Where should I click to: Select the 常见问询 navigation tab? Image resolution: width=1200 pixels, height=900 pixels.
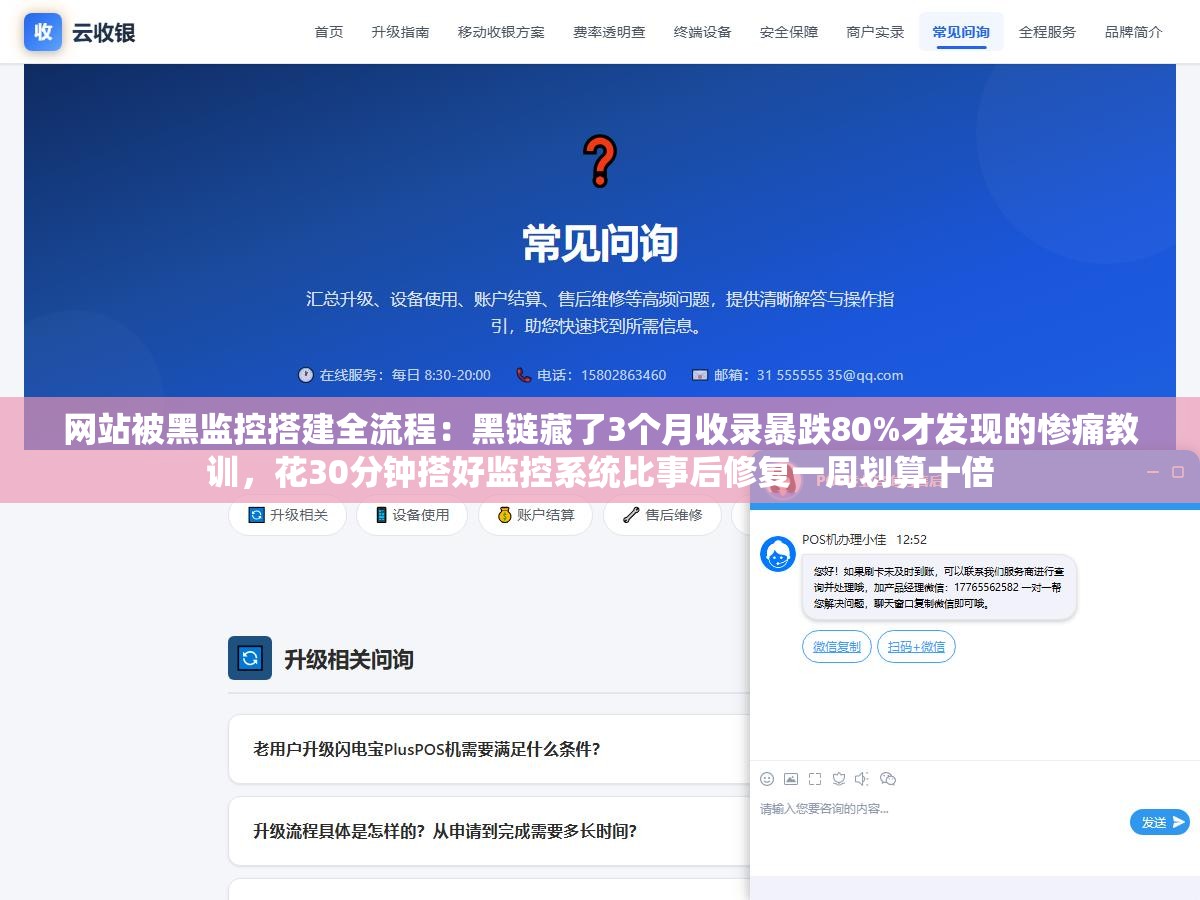(x=961, y=32)
